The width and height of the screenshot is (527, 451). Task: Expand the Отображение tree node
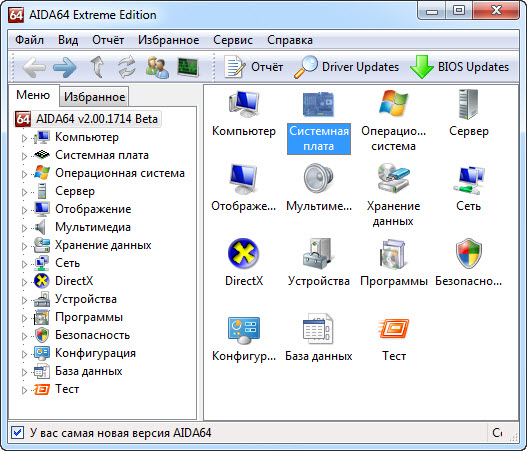[24, 210]
